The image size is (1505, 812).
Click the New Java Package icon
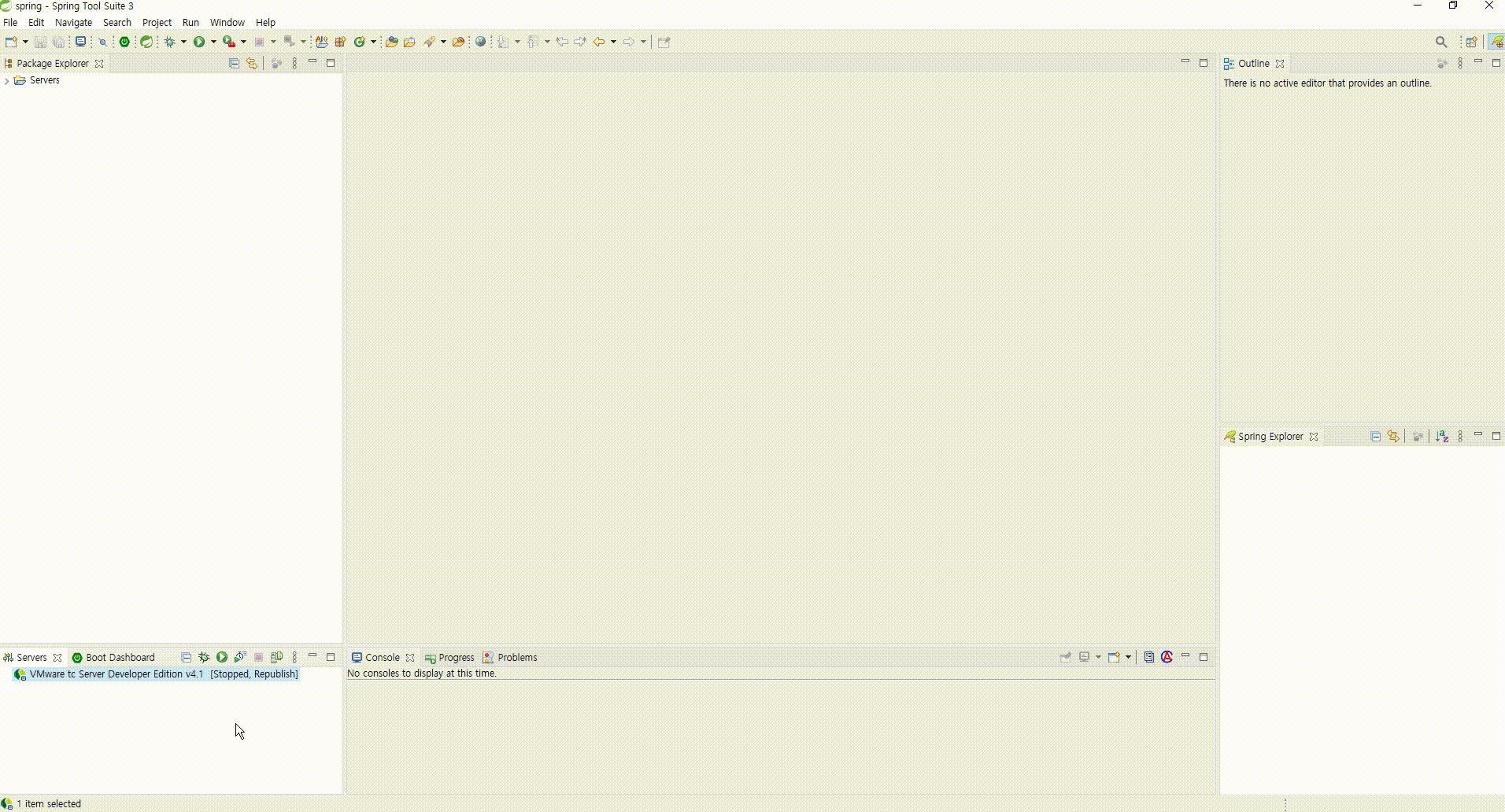pos(340,42)
